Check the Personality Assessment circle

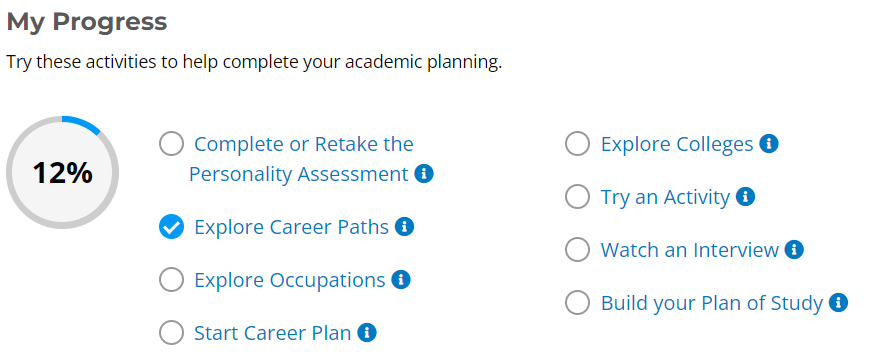(172, 144)
